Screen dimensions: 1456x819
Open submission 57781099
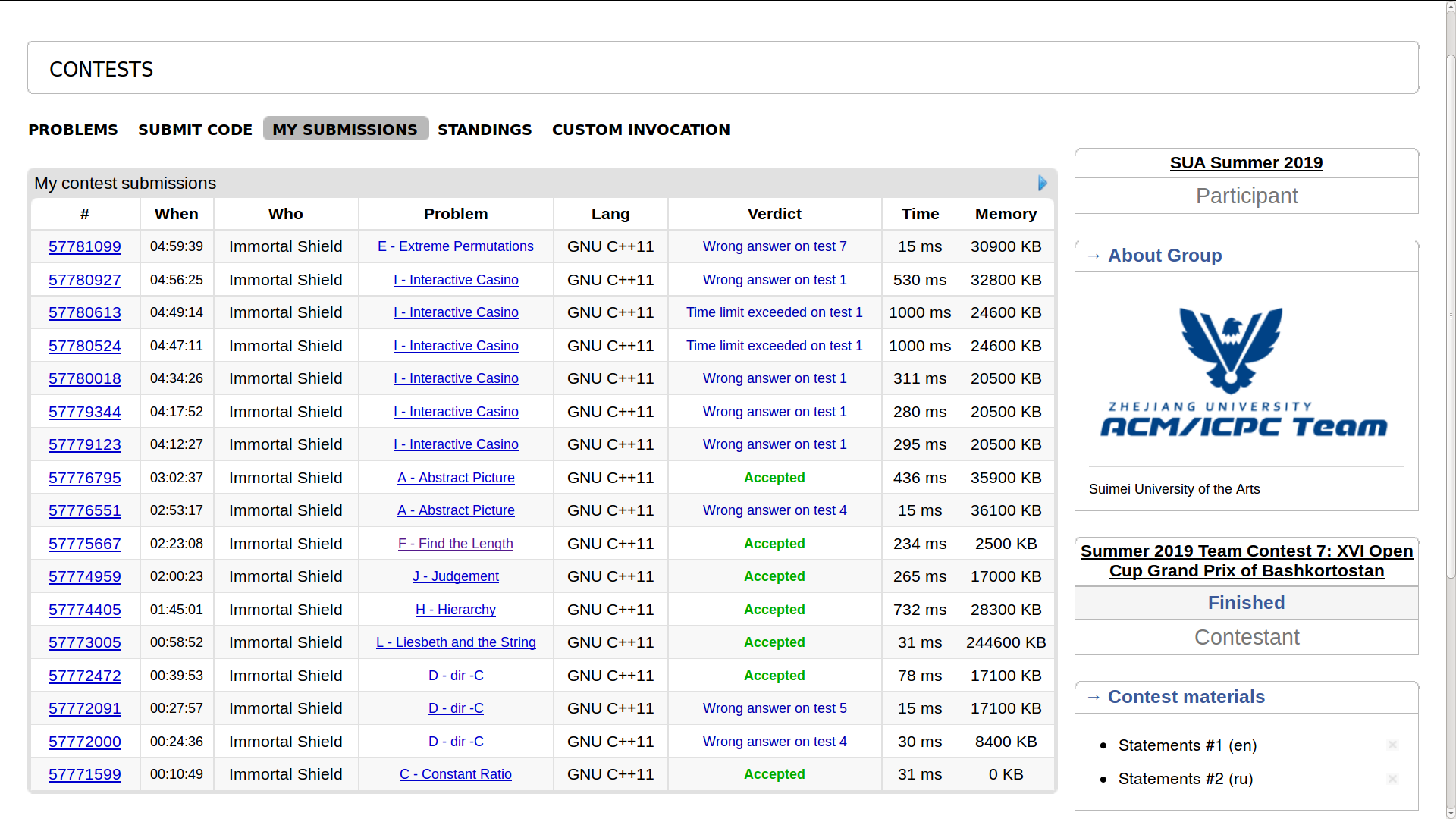pyautogui.click(x=85, y=247)
